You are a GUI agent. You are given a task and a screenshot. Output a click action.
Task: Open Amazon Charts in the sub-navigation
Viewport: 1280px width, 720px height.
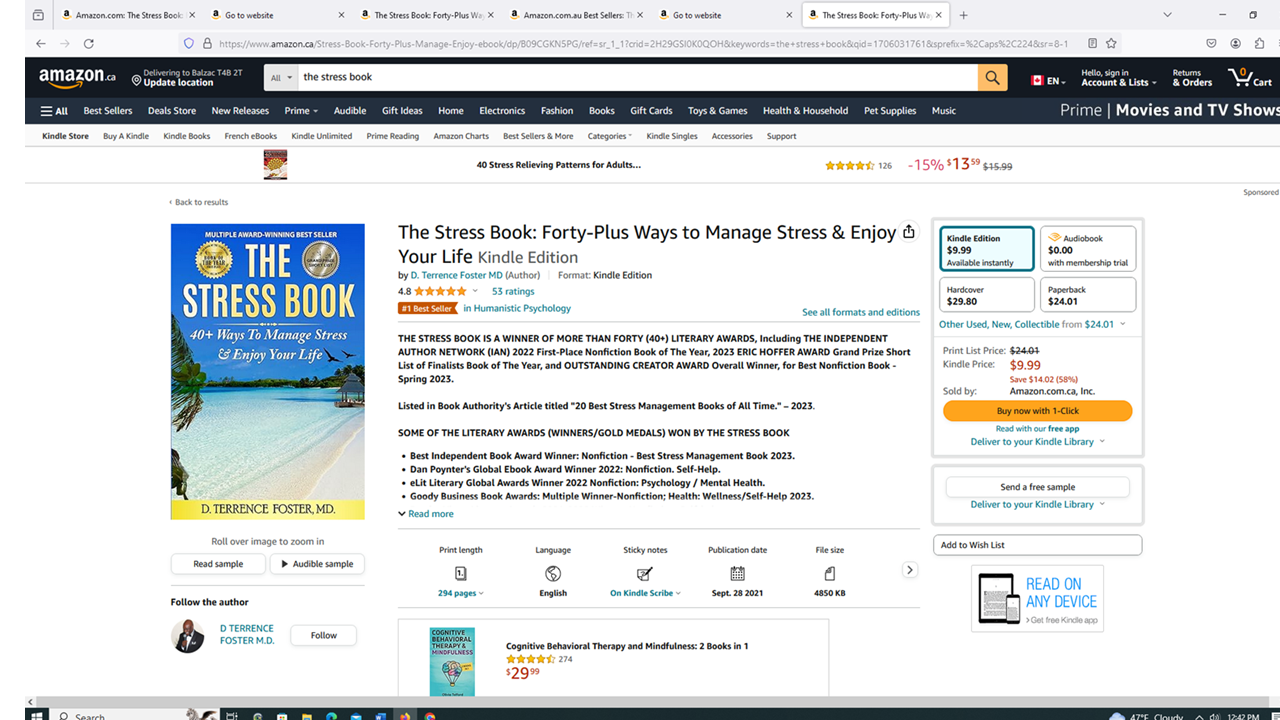[461, 136]
